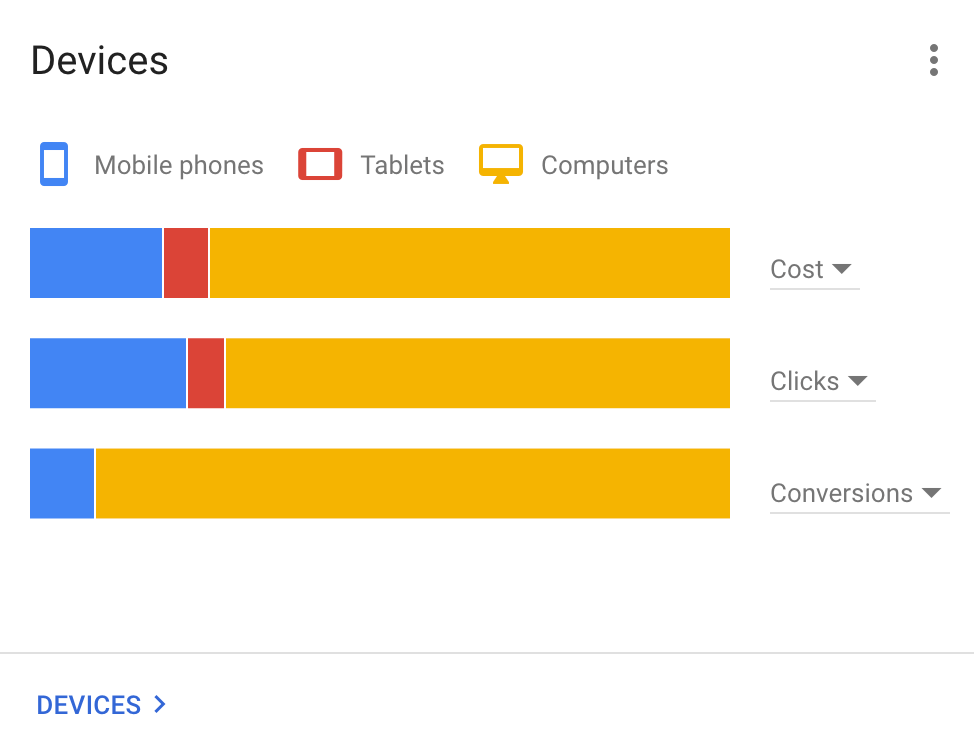This screenshot has width=974, height=742.
Task: Click the Computers monitor legend icon
Action: 500,162
